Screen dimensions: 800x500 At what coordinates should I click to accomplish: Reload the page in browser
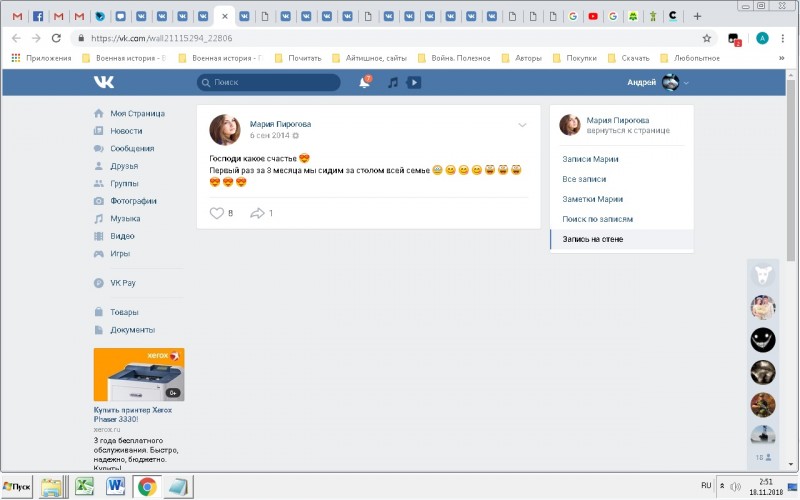[x=55, y=38]
